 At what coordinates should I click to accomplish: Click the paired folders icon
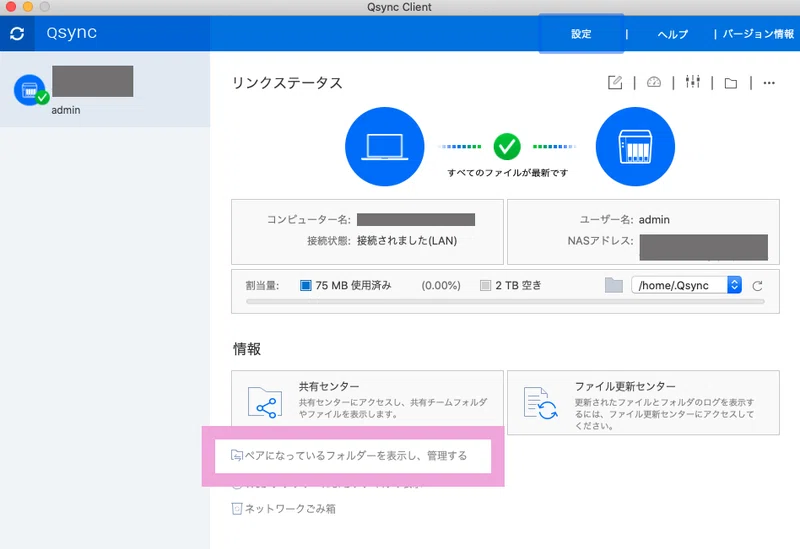click(x=237, y=456)
